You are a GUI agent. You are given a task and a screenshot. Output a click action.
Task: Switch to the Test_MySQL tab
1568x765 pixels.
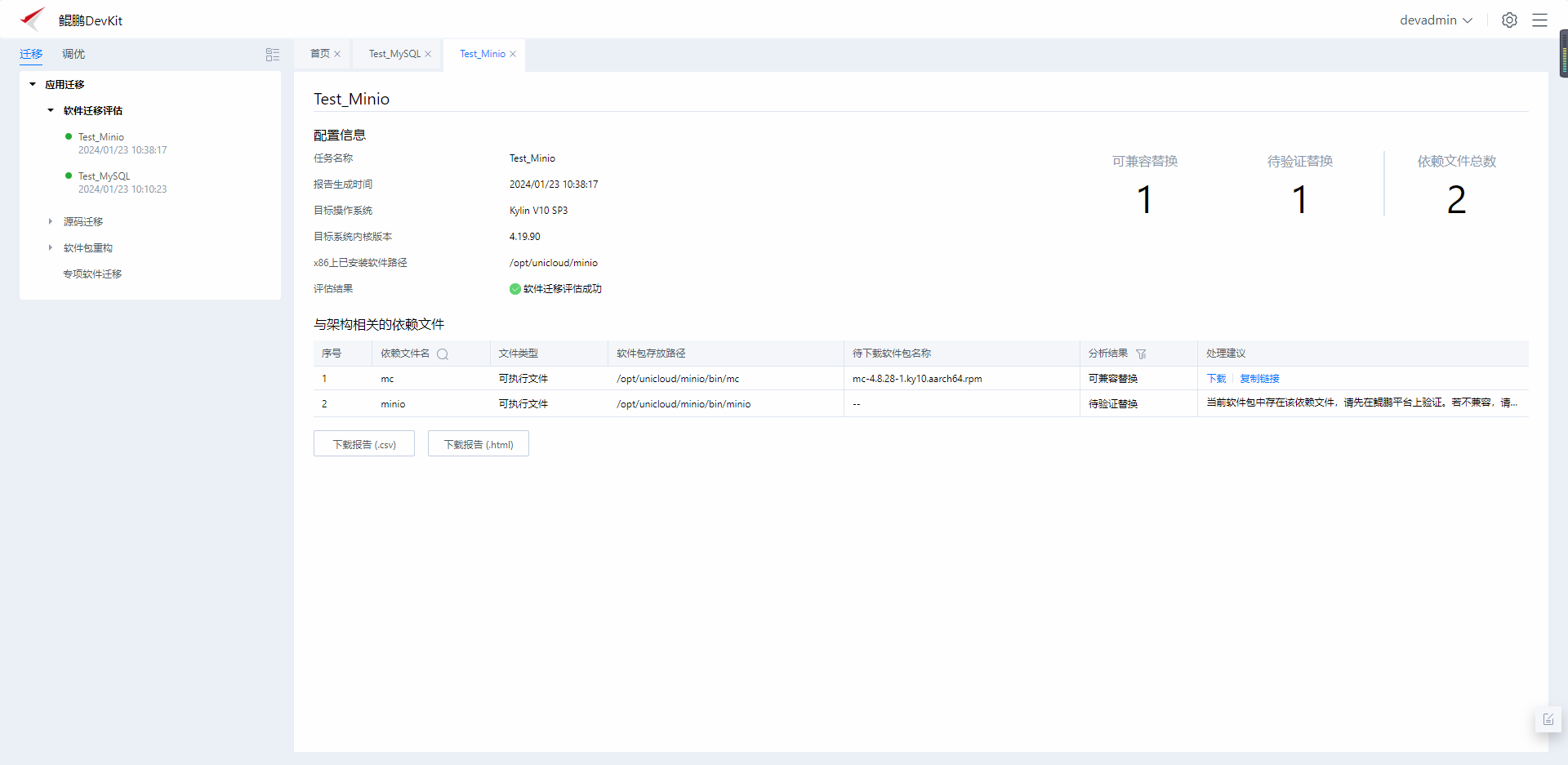394,54
